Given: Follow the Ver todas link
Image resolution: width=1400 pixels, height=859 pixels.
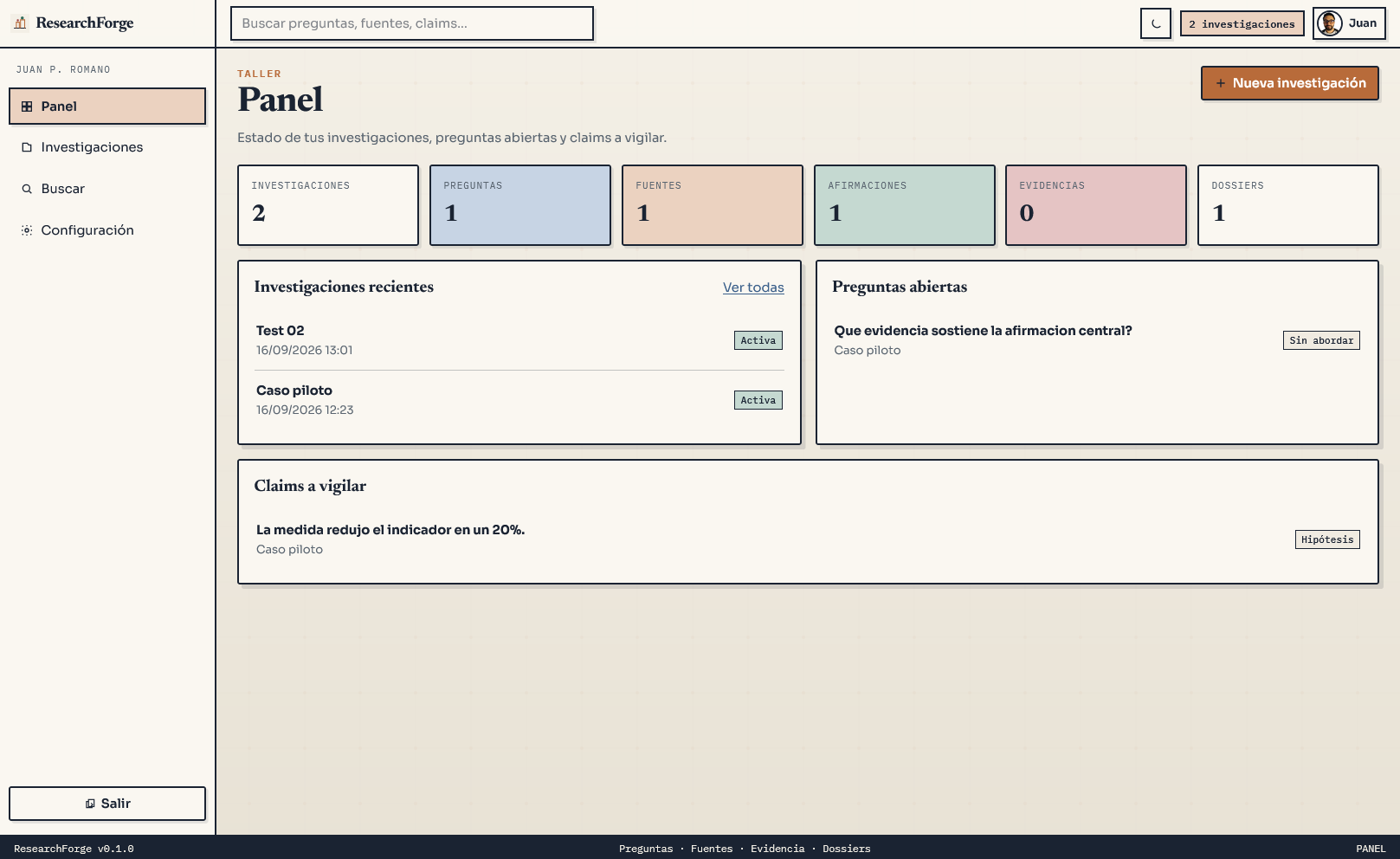Looking at the screenshot, I should point(753,287).
